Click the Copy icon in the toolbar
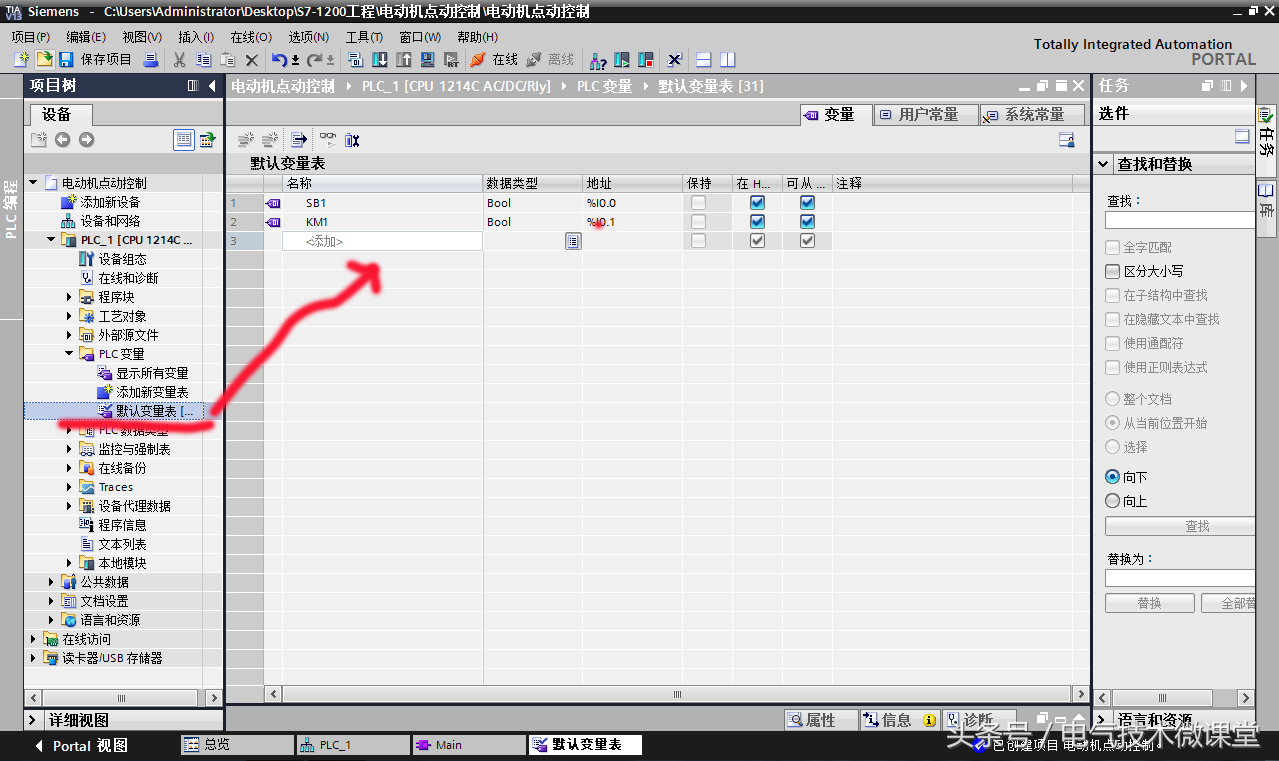The height and width of the screenshot is (761, 1279). (204, 60)
